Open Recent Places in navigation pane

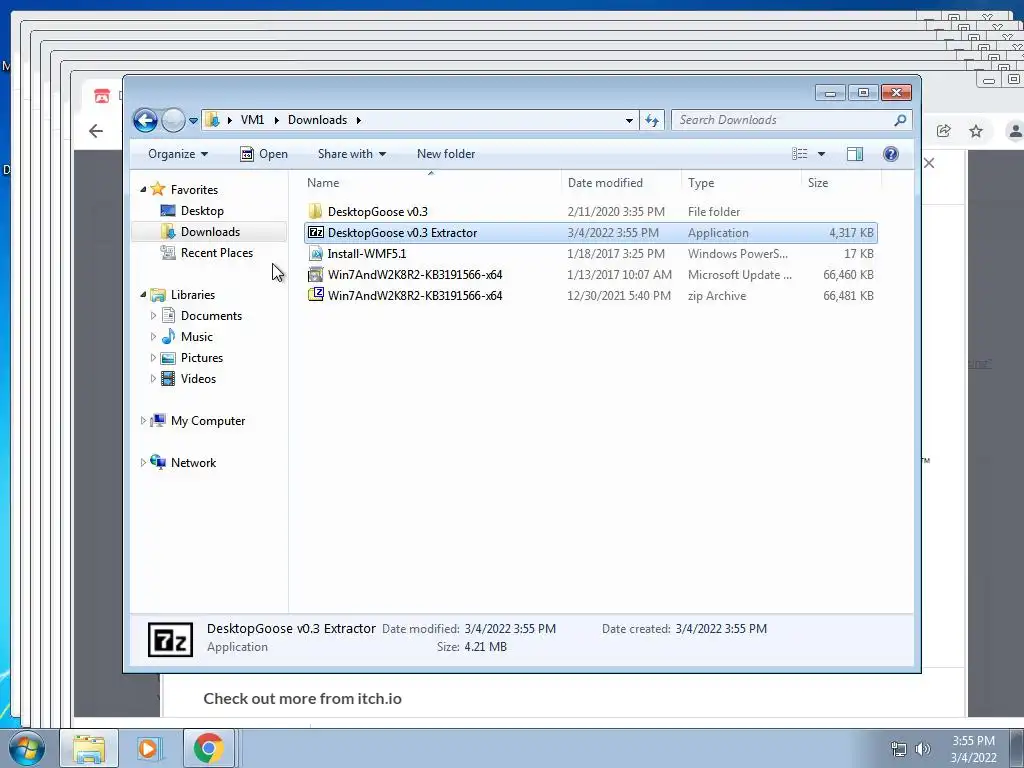tap(217, 253)
